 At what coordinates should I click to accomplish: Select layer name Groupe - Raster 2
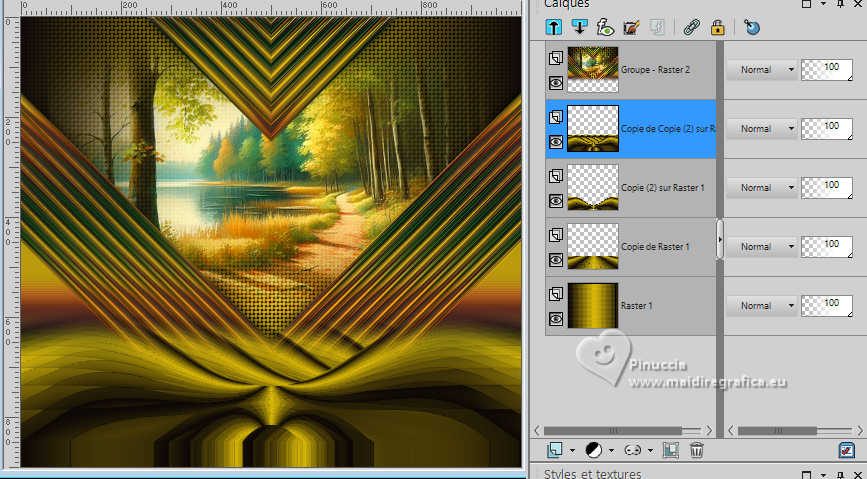(x=655, y=70)
